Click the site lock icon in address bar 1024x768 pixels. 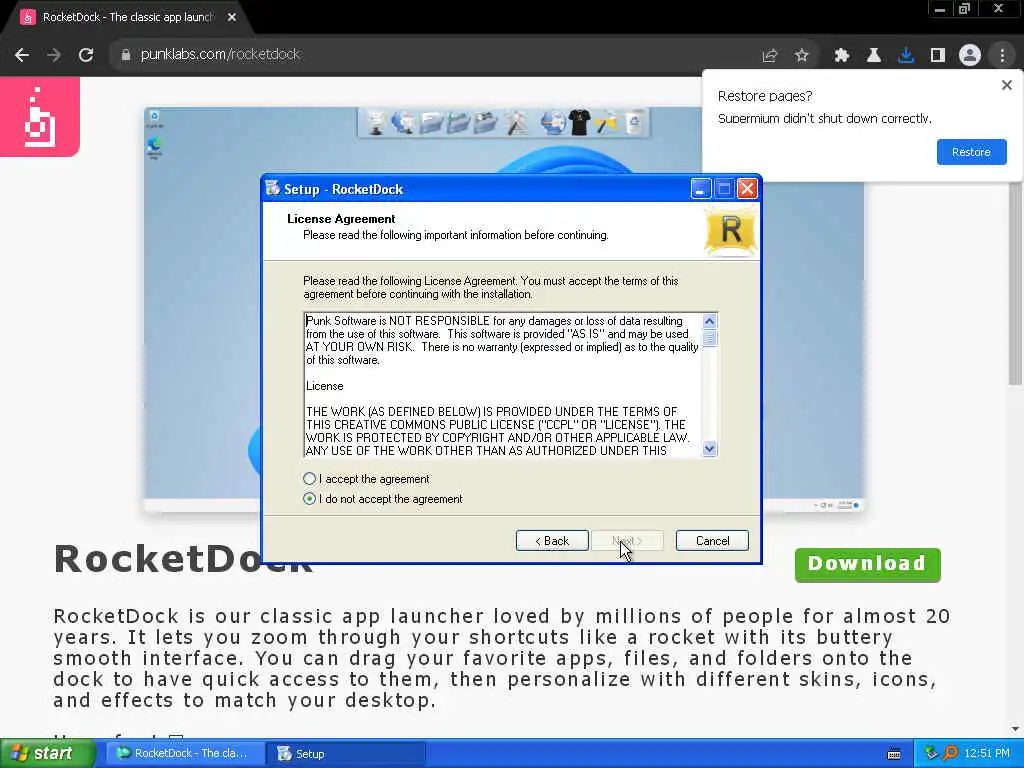coord(126,55)
